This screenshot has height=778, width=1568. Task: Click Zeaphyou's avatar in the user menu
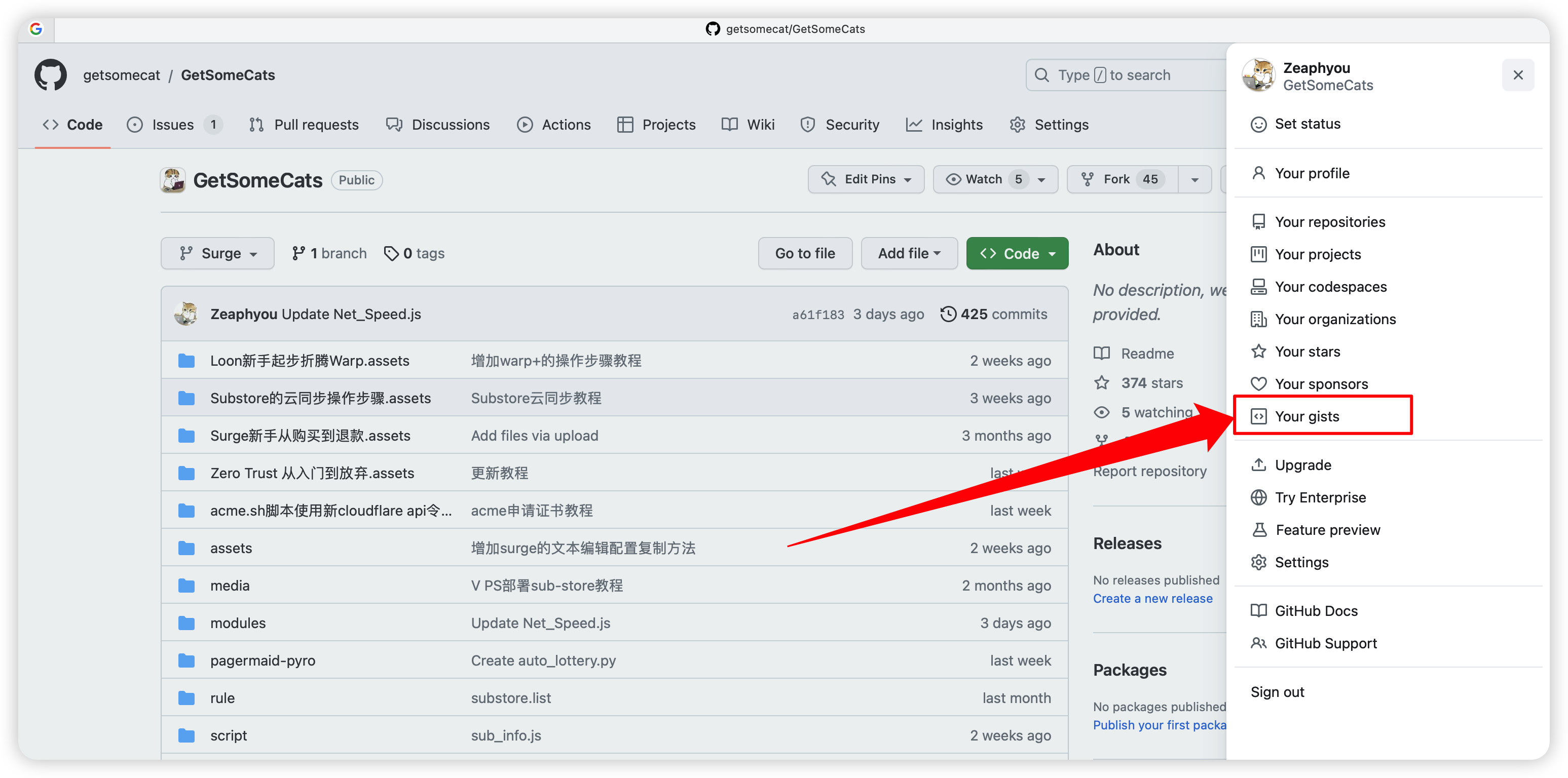[1258, 75]
